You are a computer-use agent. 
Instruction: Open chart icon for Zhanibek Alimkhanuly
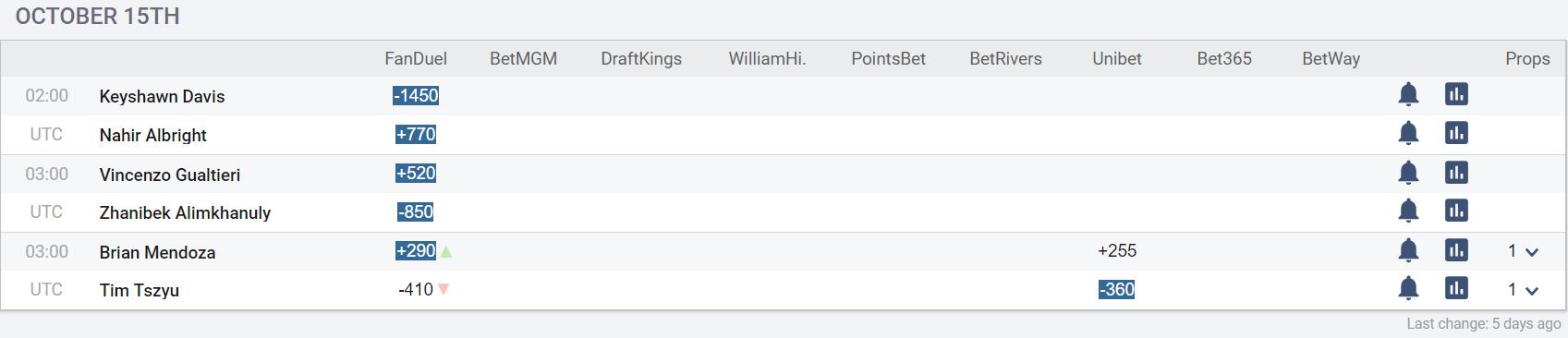coord(1456,211)
